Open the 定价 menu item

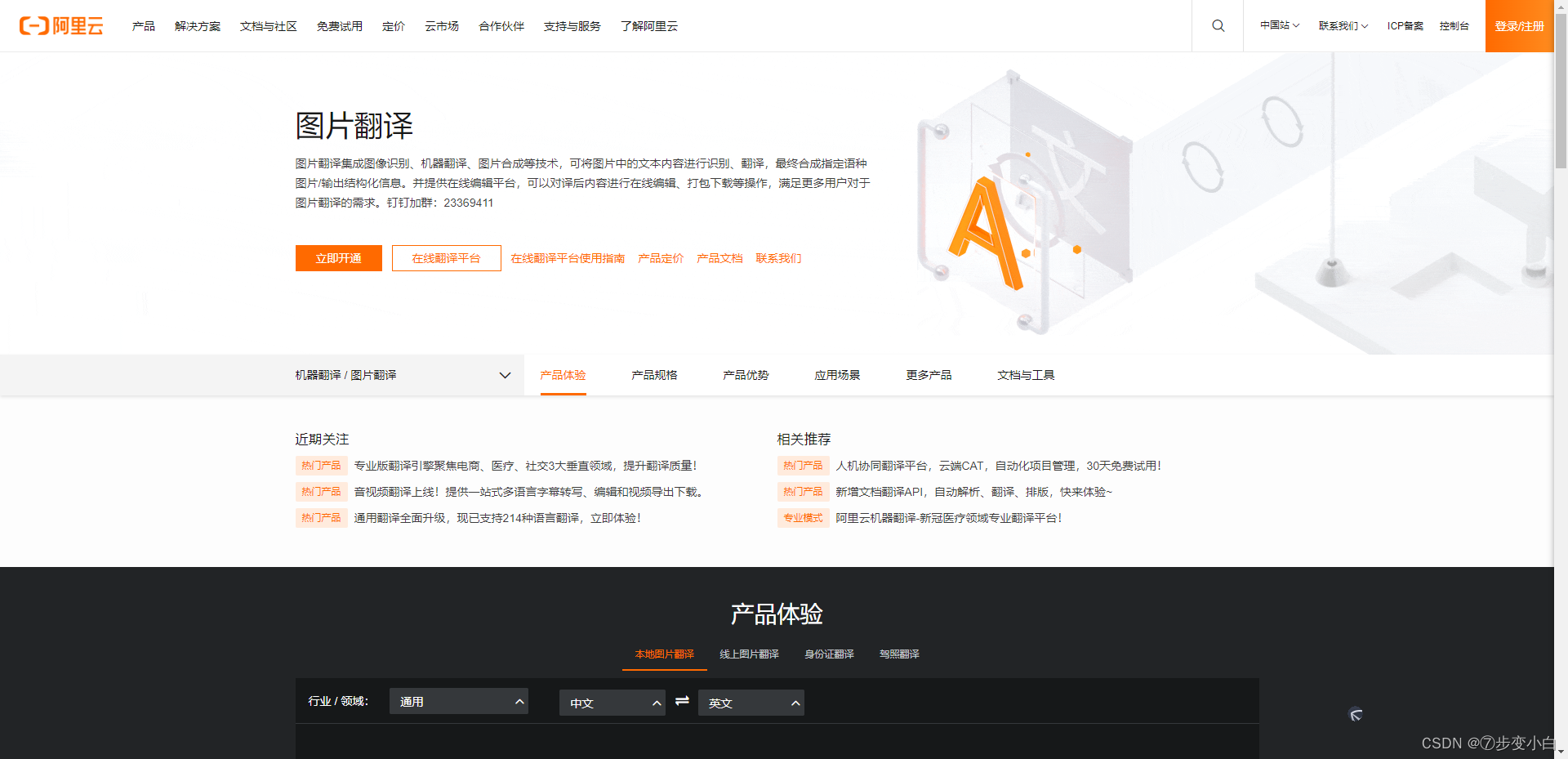(394, 26)
